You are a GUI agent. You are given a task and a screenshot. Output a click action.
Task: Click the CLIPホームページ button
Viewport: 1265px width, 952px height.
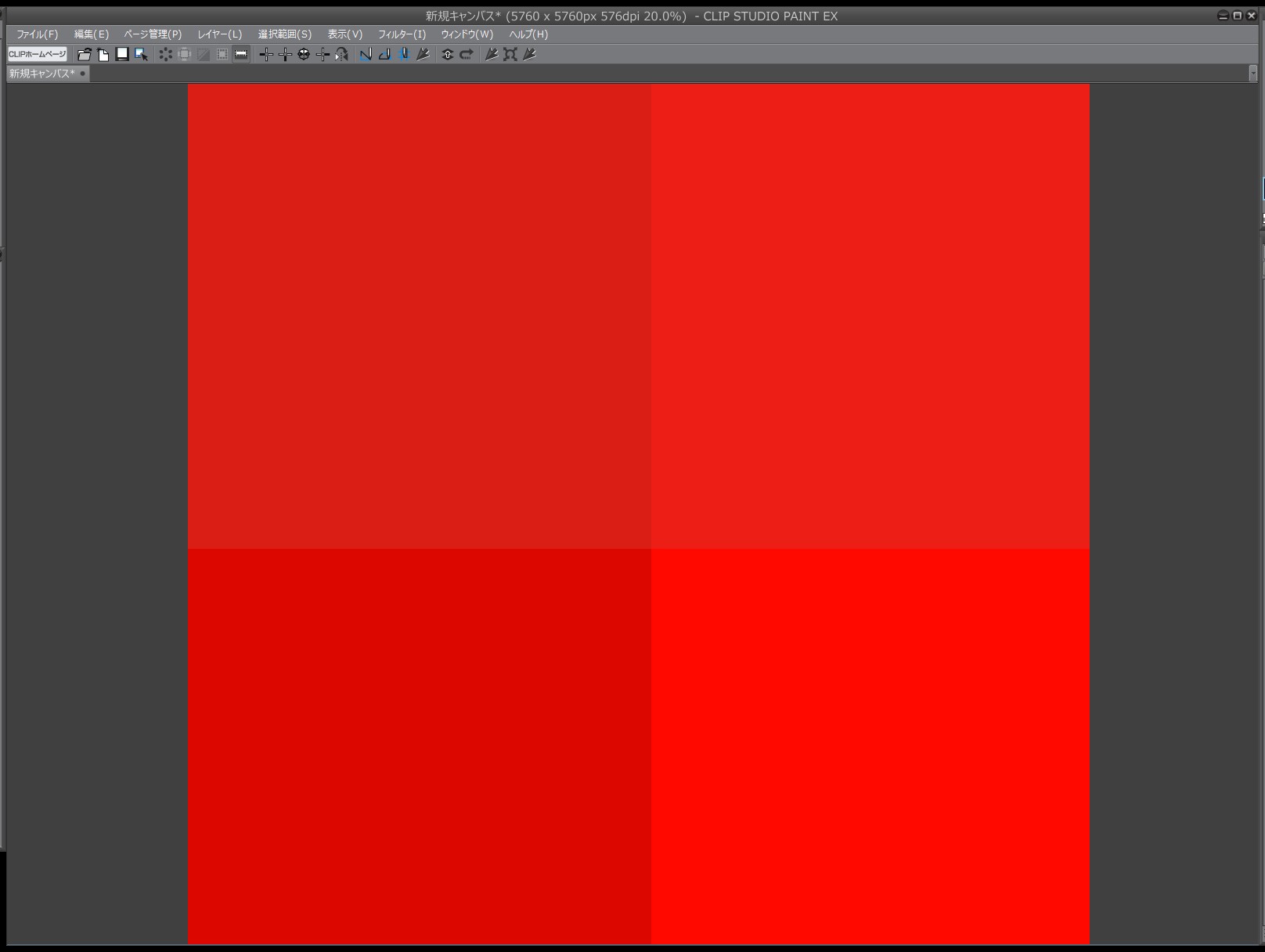pos(38,54)
